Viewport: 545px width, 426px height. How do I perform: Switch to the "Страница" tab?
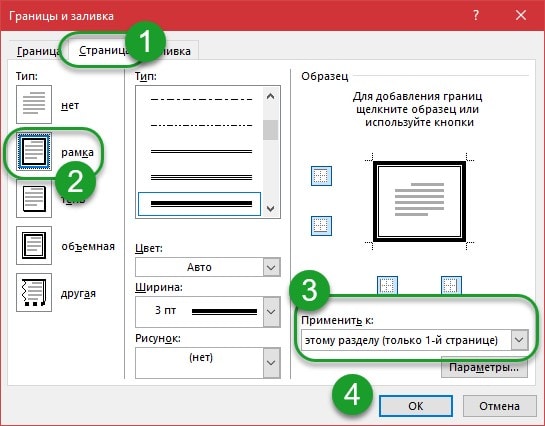[x=103, y=50]
